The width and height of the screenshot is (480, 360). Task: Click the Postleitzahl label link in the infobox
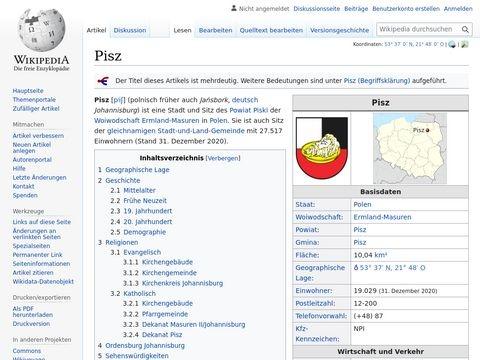(x=315, y=304)
